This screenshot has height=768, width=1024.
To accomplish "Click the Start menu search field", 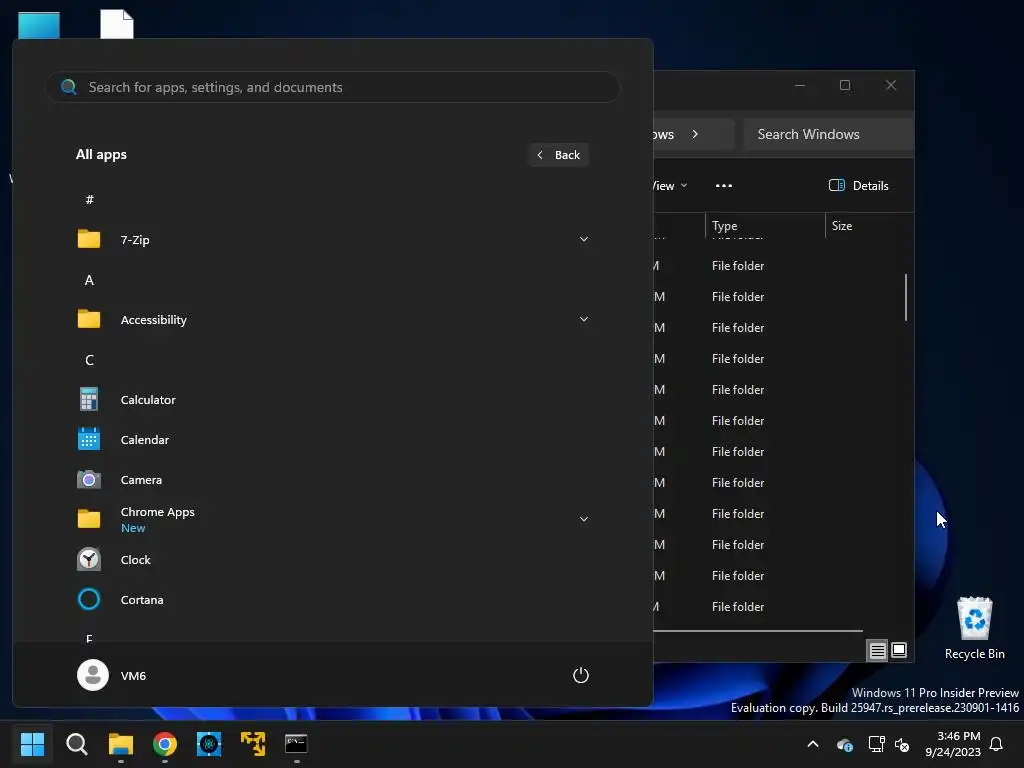I will 332,87.
